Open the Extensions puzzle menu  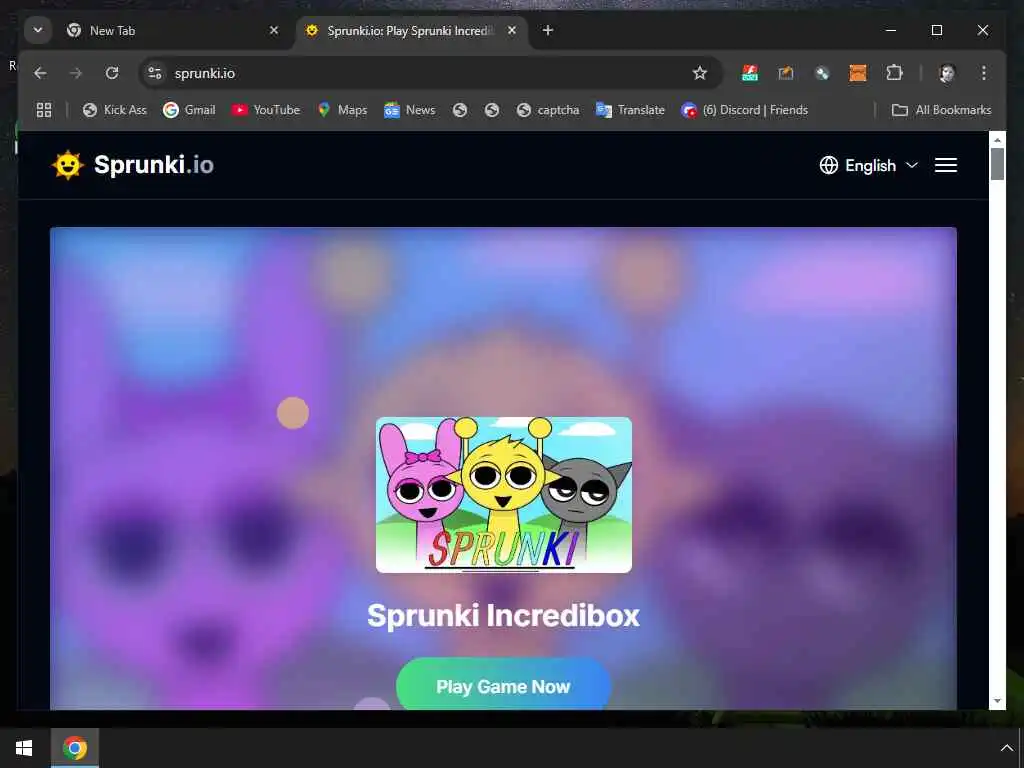(894, 73)
